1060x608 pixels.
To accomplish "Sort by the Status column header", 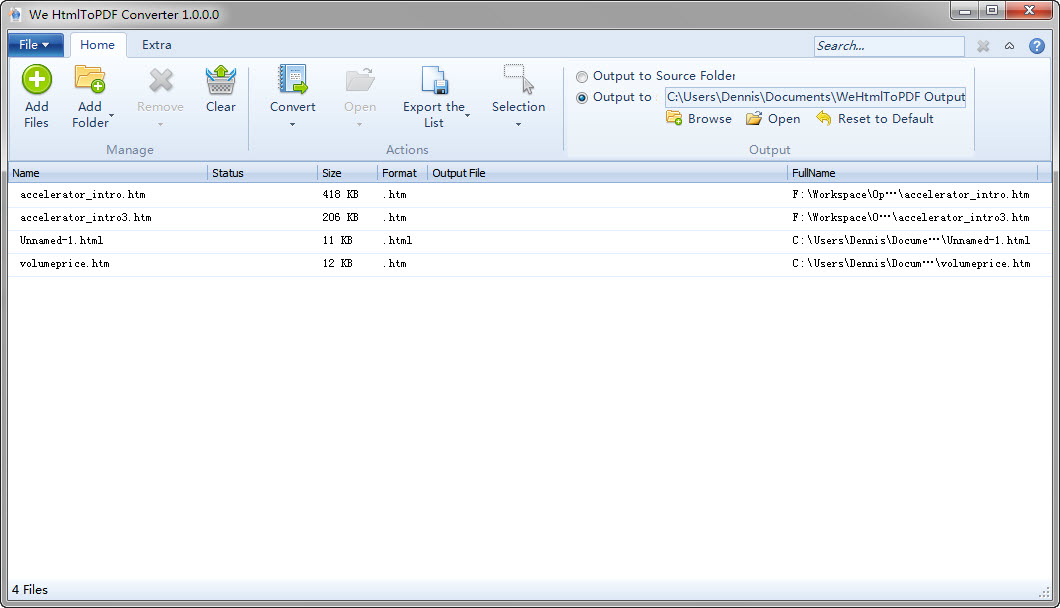I will coord(262,173).
